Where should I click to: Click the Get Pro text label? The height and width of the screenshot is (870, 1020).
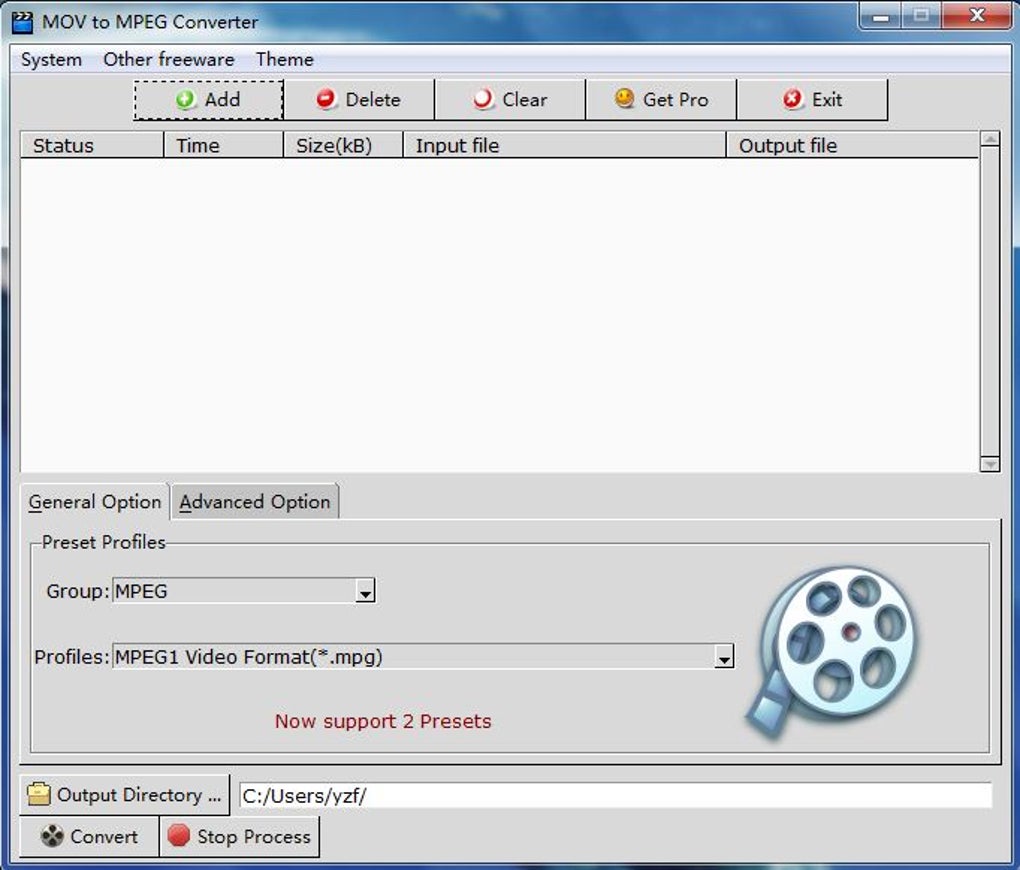675,100
